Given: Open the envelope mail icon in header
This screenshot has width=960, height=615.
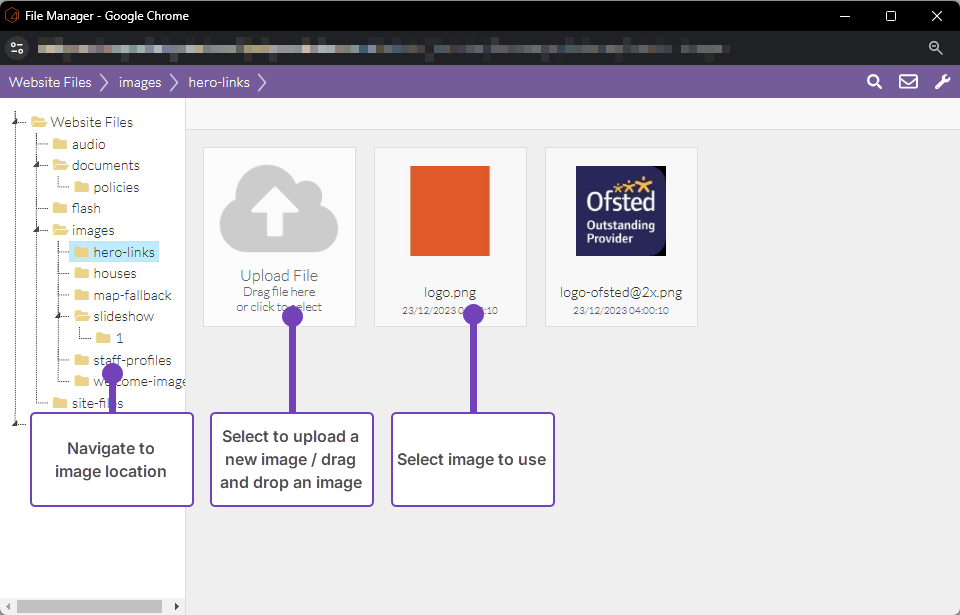Looking at the screenshot, I should pos(908,82).
